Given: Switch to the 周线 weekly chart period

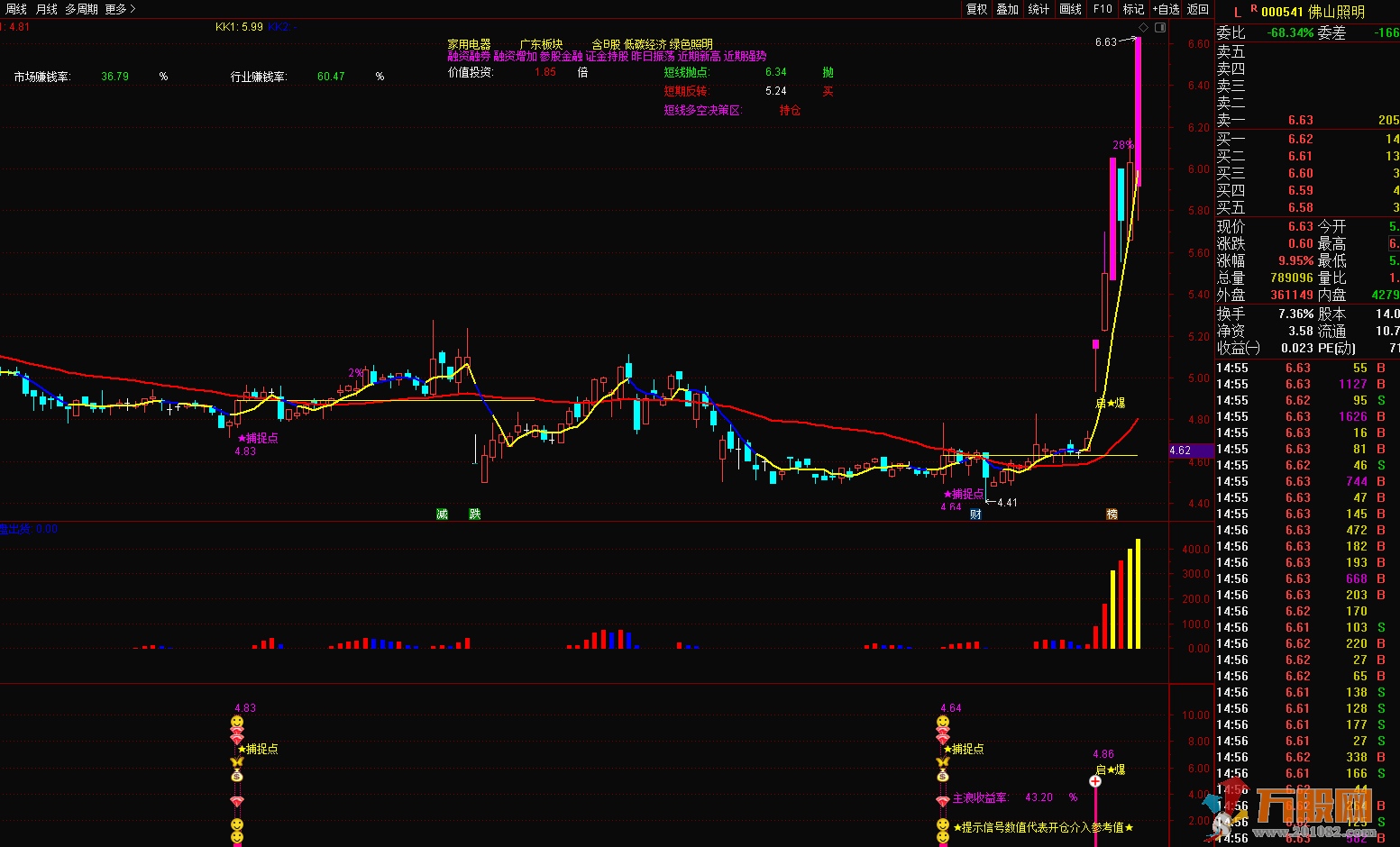Looking at the screenshot, I should pyautogui.click(x=15, y=9).
